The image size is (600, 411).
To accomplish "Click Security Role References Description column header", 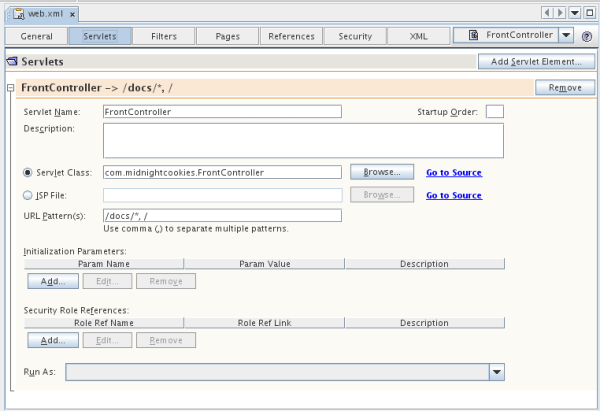I will click(425, 323).
